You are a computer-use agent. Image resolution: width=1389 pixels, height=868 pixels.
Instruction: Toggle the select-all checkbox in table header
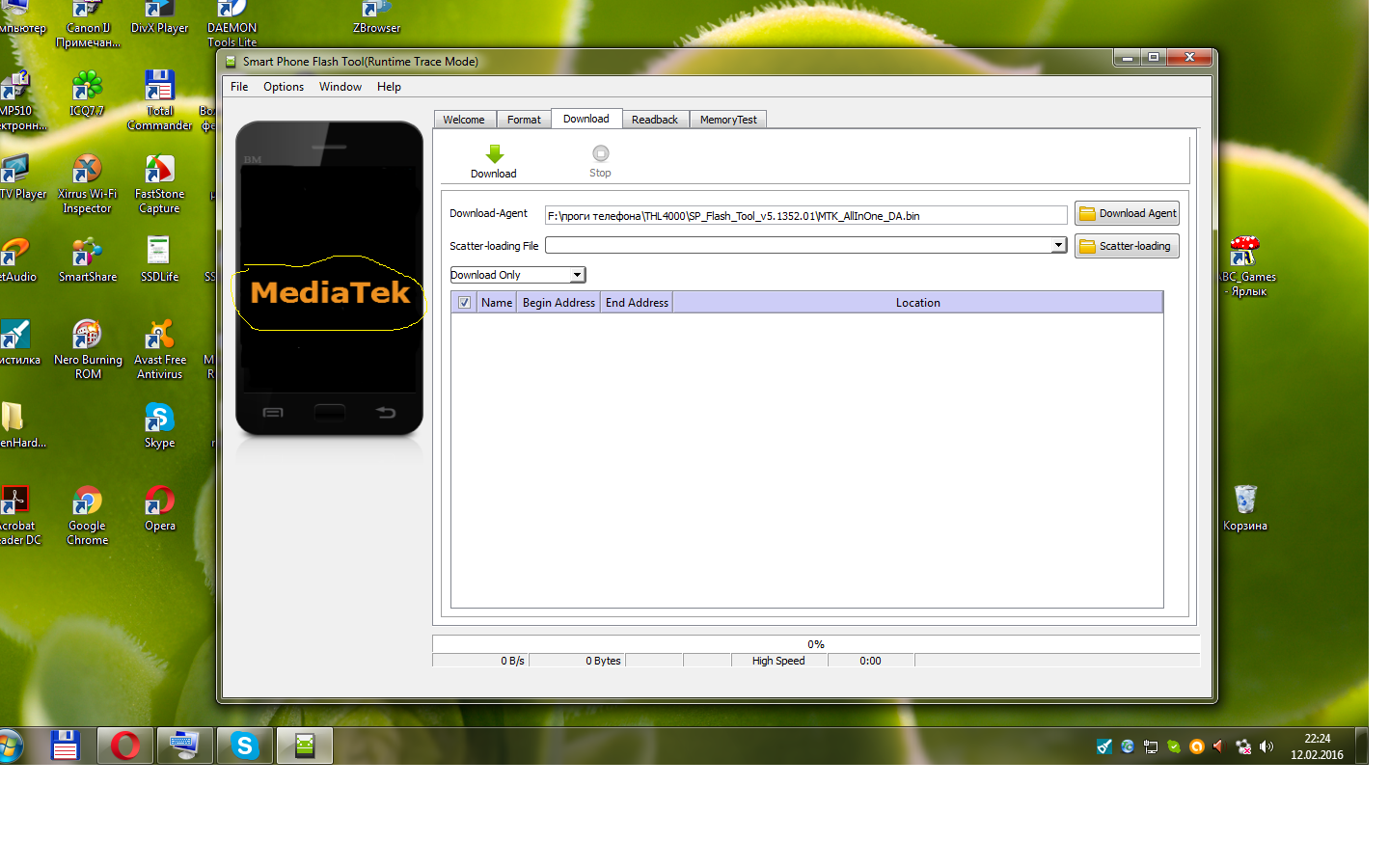[464, 303]
